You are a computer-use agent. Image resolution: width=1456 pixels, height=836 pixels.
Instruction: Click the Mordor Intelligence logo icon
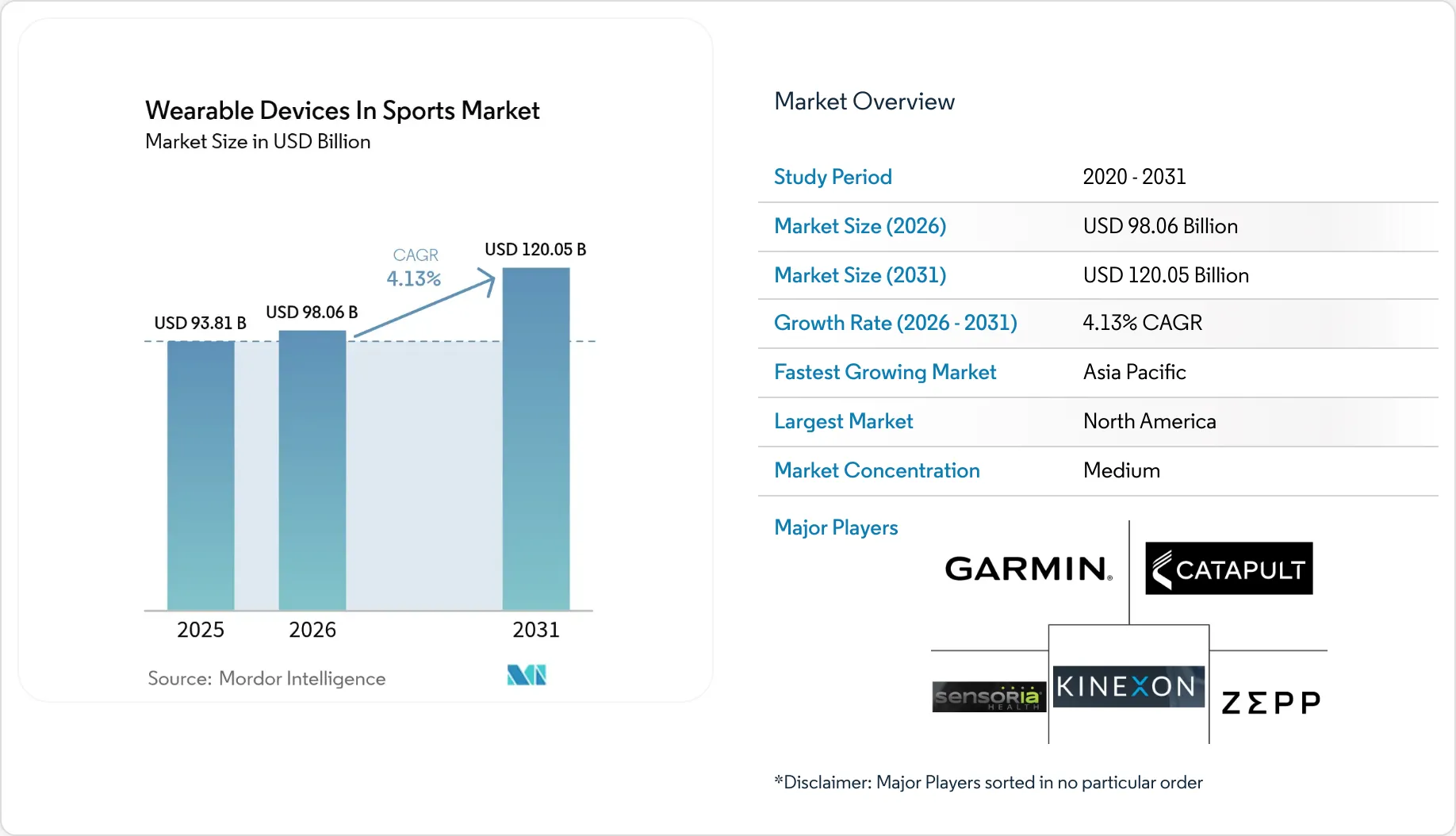pos(527,675)
